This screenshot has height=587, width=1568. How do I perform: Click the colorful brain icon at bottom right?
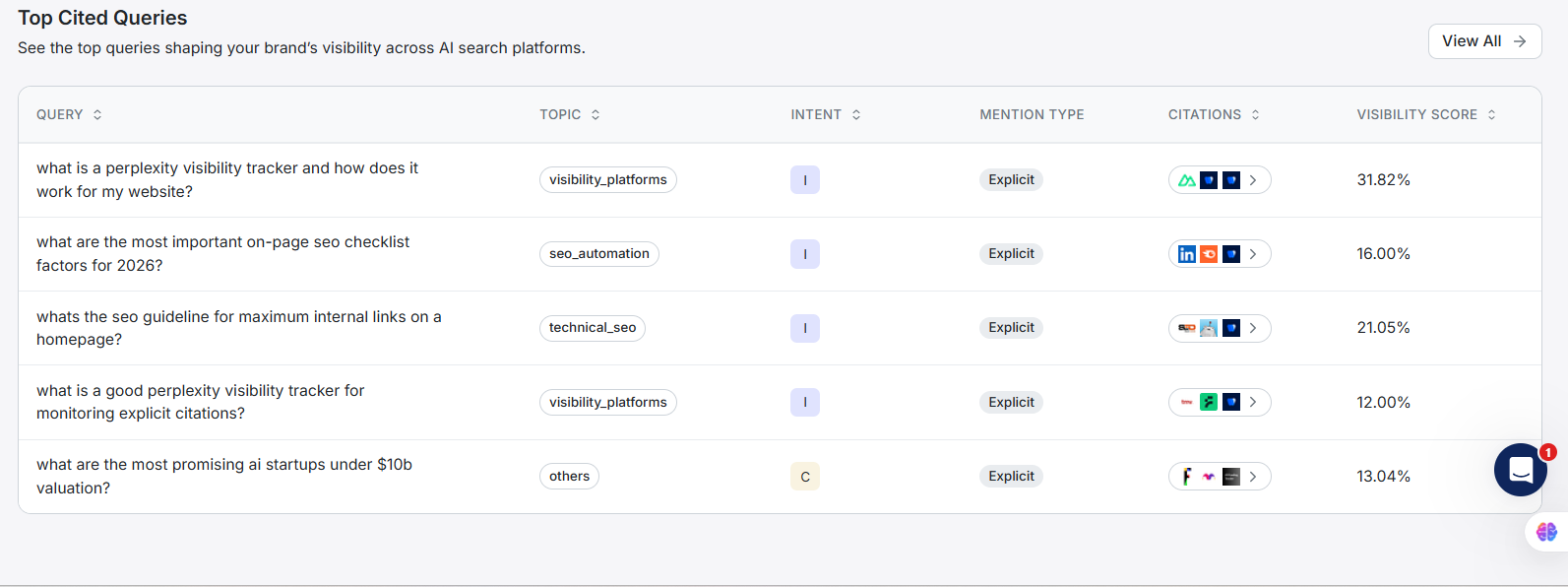(x=1546, y=532)
